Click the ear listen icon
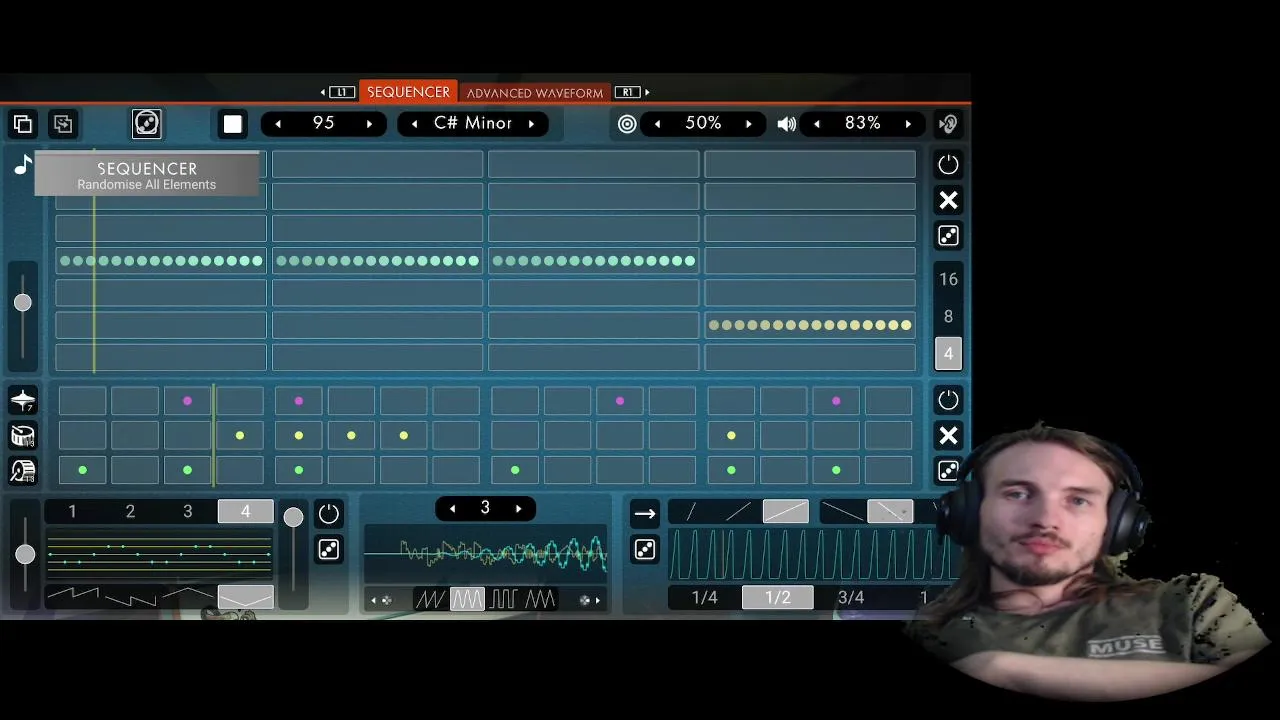This screenshot has width=1280, height=720. [948, 124]
